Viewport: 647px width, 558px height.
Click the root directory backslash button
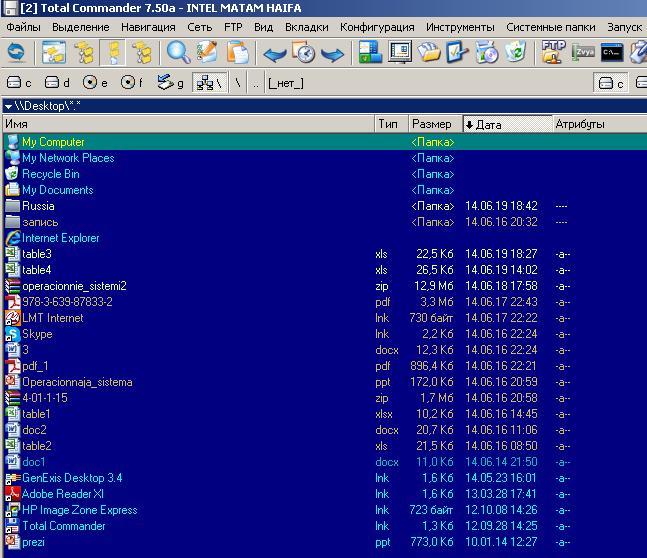(239, 83)
